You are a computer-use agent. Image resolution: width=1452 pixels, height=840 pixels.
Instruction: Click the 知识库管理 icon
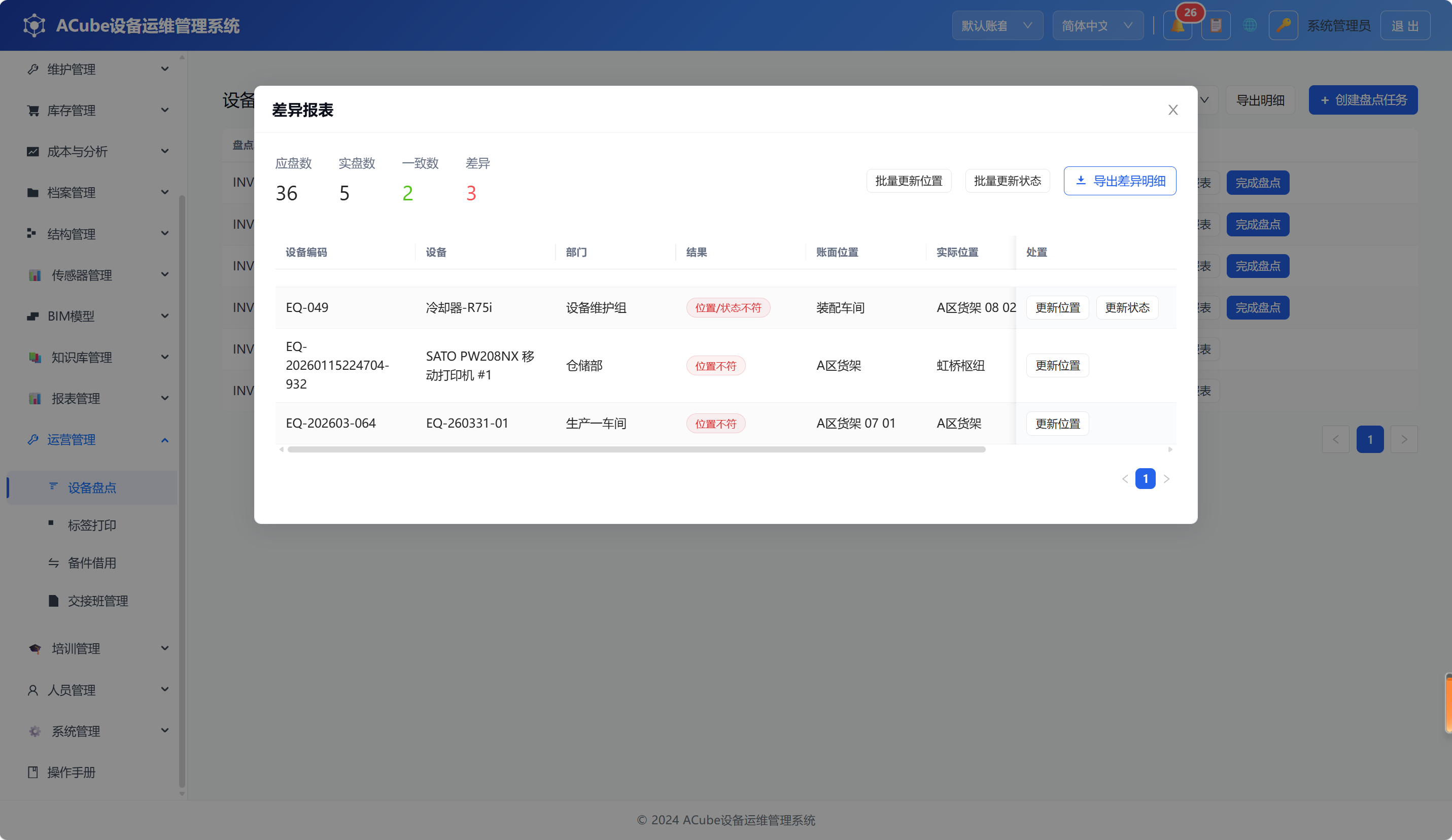pyautogui.click(x=35, y=357)
